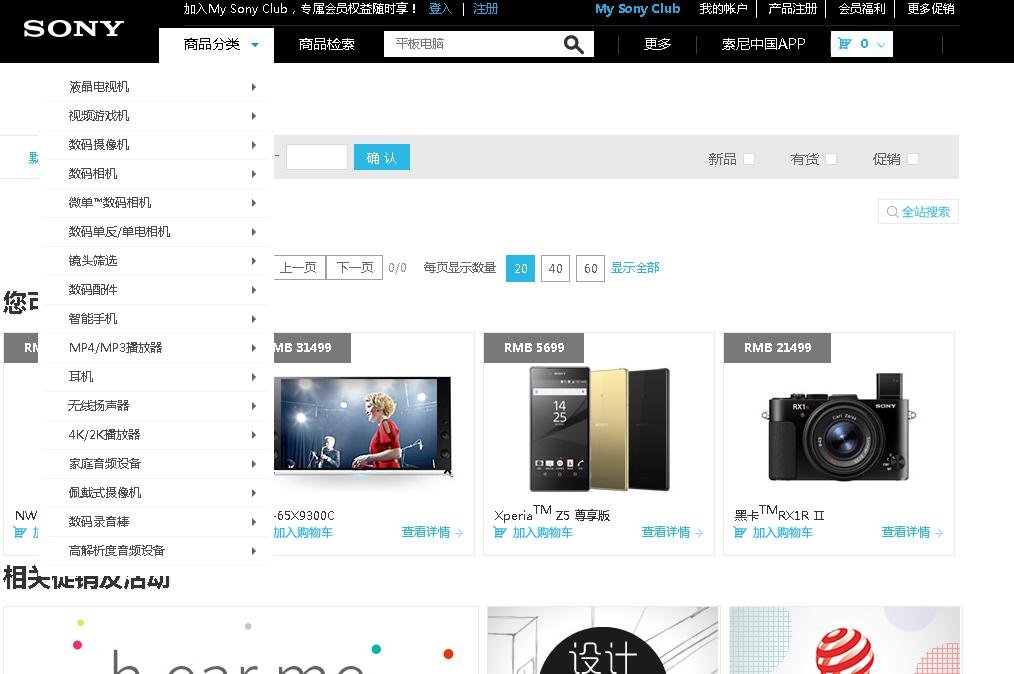The height and width of the screenshot is (674, 1014).
Task: Open the 我的帐户 menu item
Action: [x=724, y=9]
